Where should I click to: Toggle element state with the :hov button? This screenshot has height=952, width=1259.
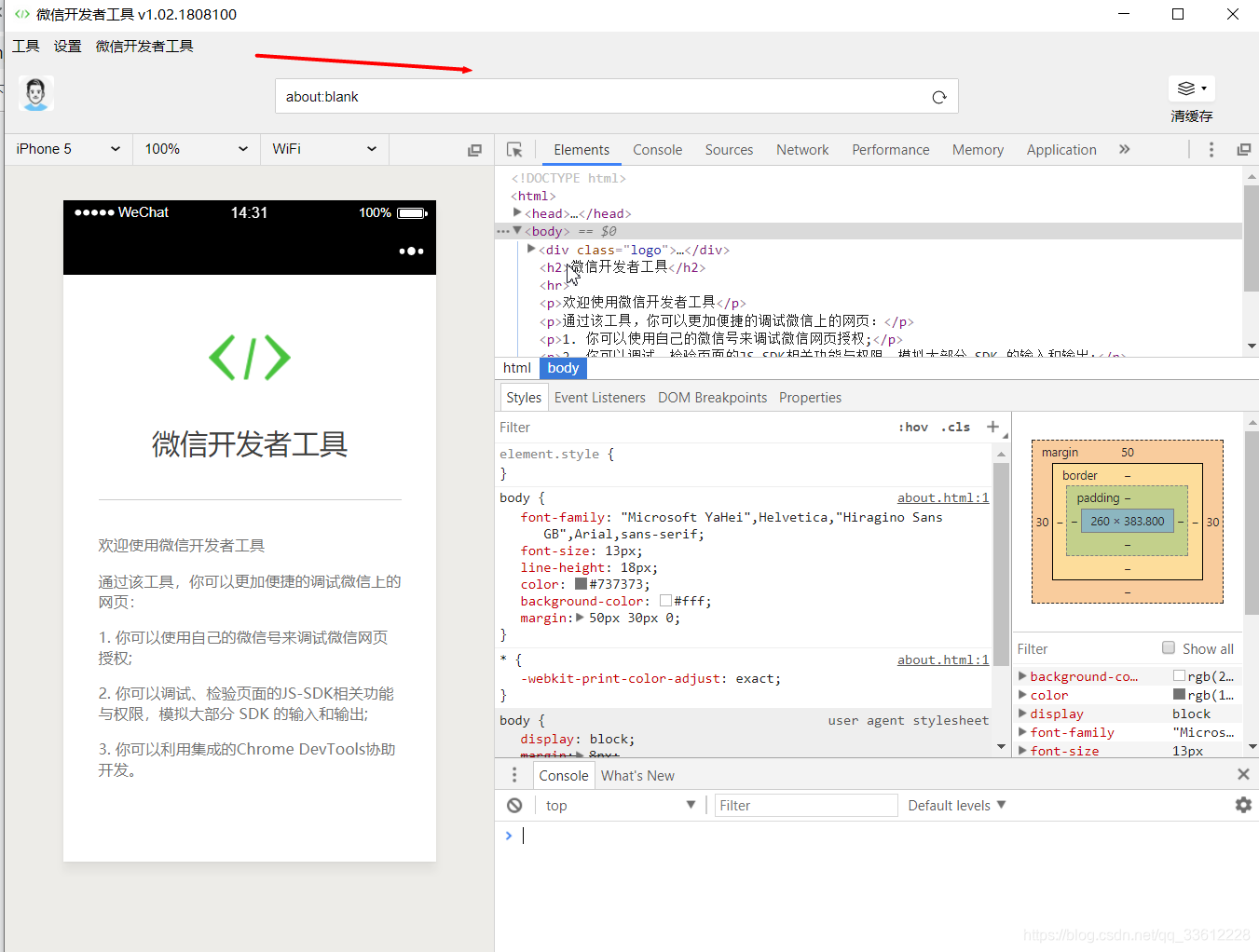(x=913, y=427)
